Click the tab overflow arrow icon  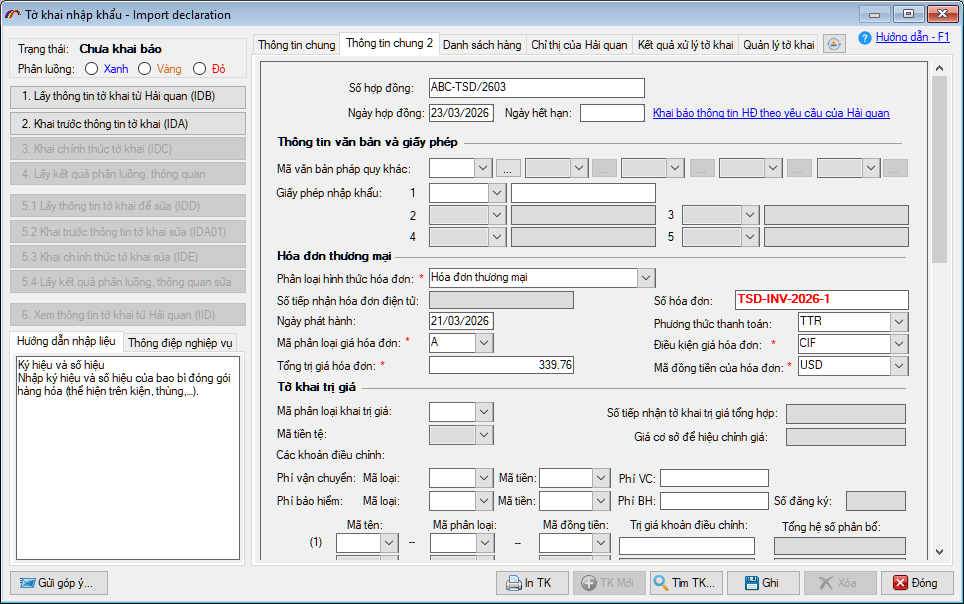point(834,44)
